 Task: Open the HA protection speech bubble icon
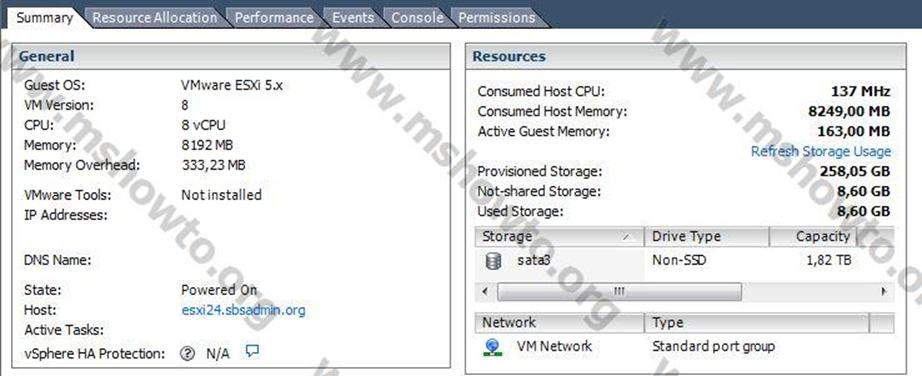252,352
